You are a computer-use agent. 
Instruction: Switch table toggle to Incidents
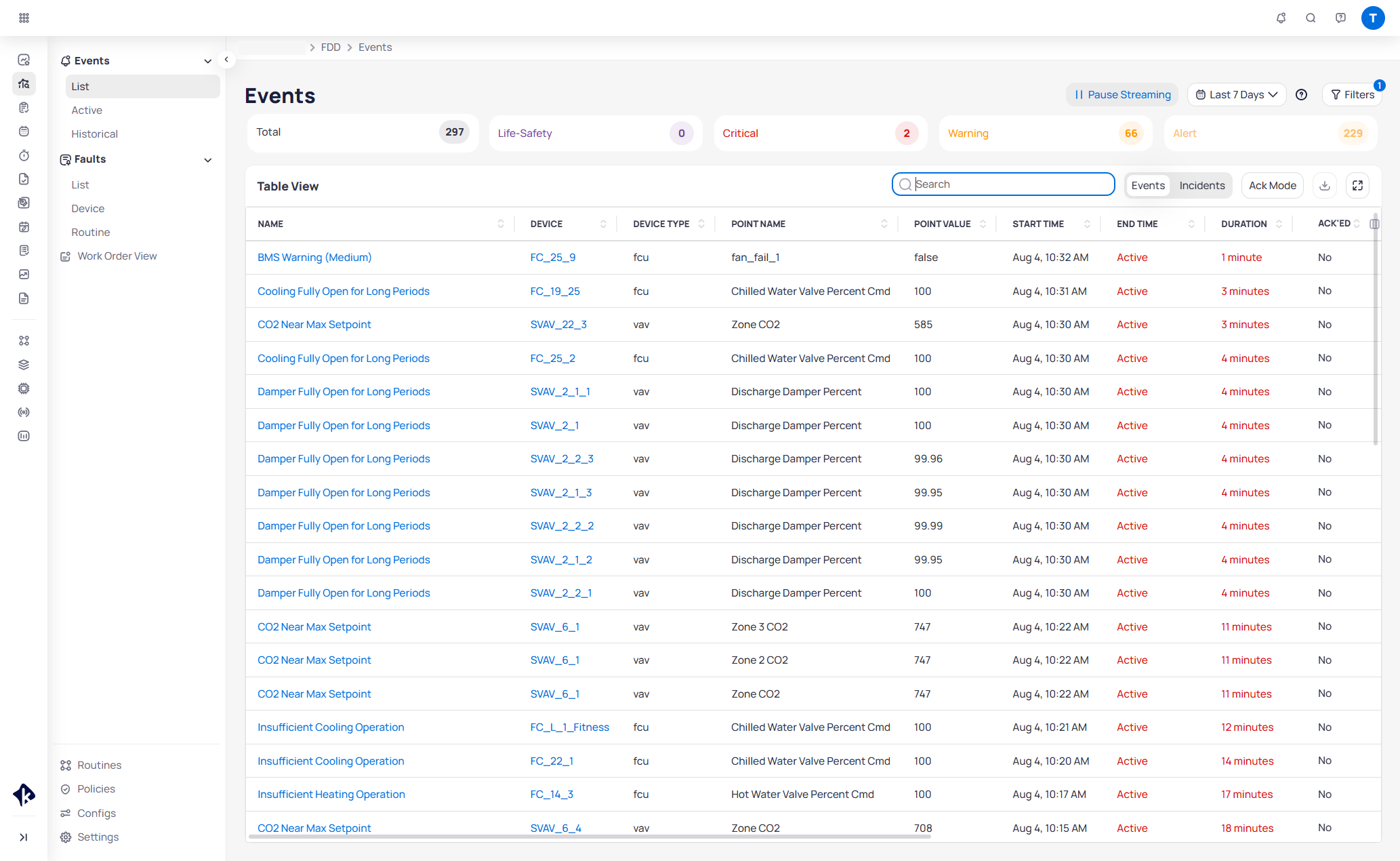(x=1201, y=186)
